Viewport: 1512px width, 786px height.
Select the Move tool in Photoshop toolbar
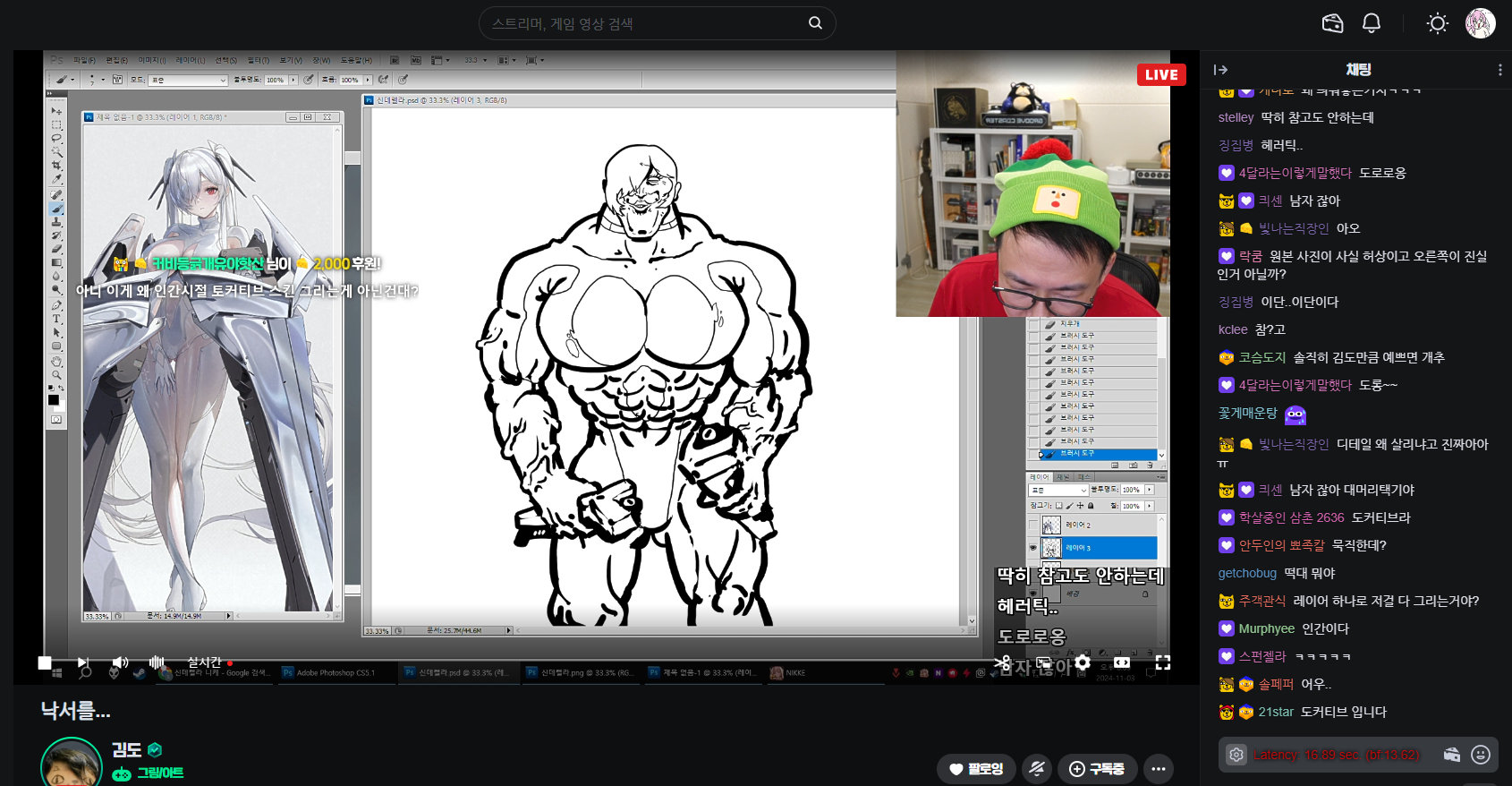(56, 111)
